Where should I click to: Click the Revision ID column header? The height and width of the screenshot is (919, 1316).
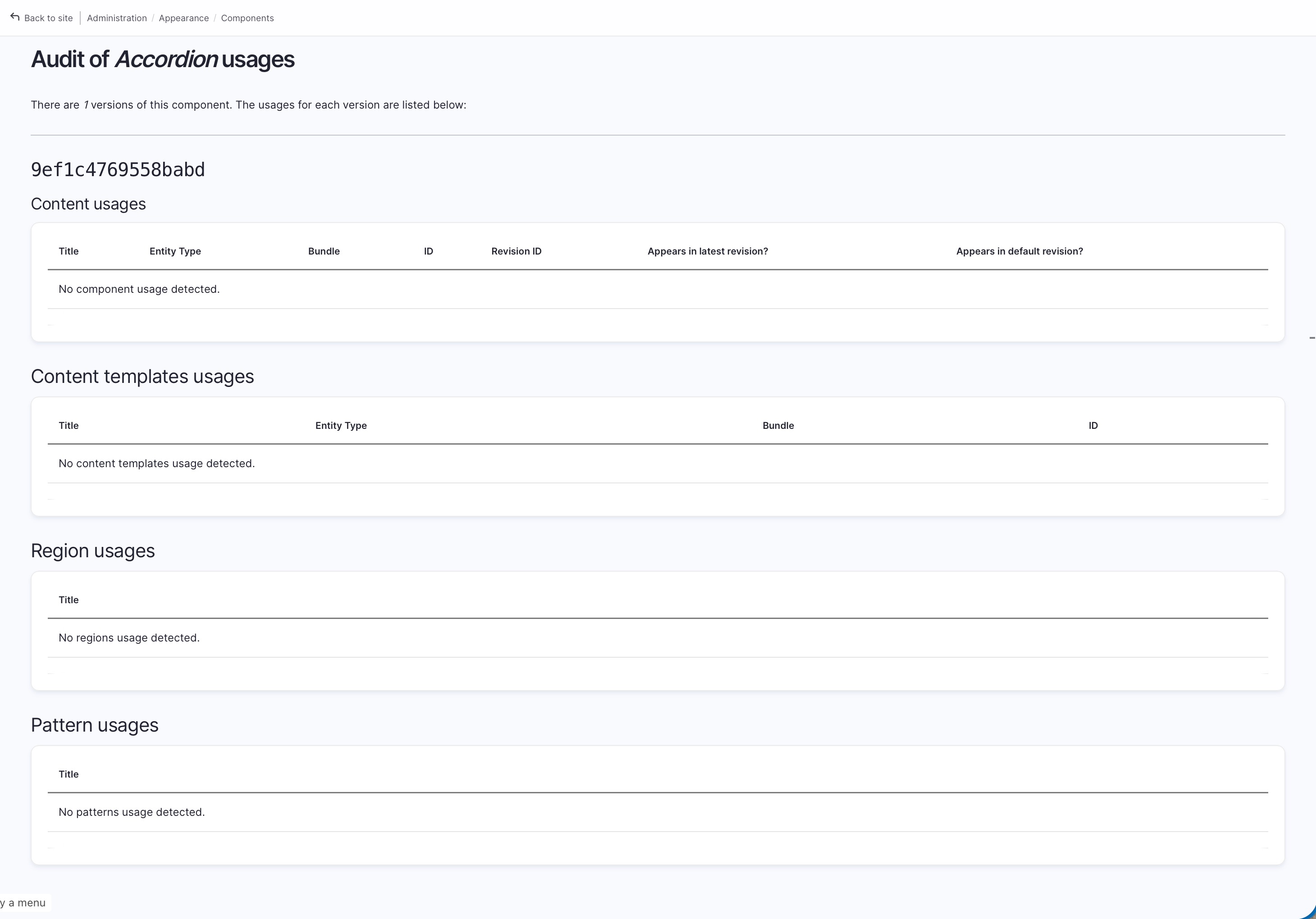pos(516,251)
